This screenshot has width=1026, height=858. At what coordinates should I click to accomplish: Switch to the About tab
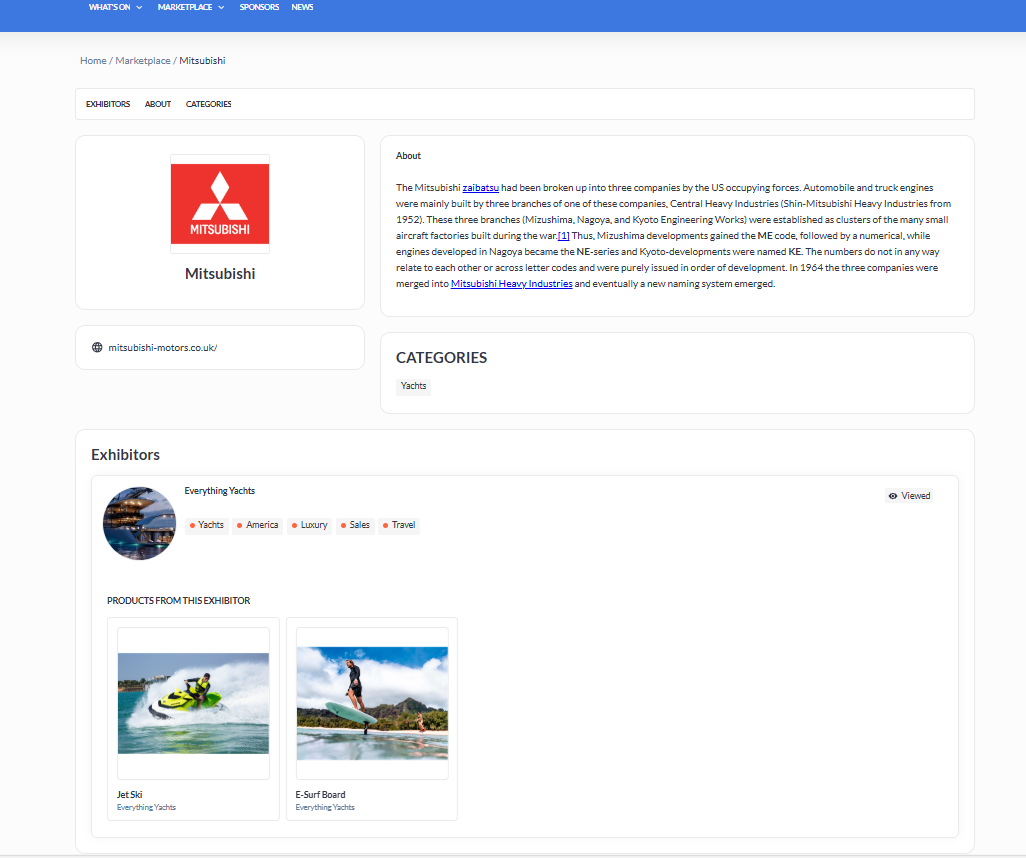pyautogui.click(x=158, y=104)
